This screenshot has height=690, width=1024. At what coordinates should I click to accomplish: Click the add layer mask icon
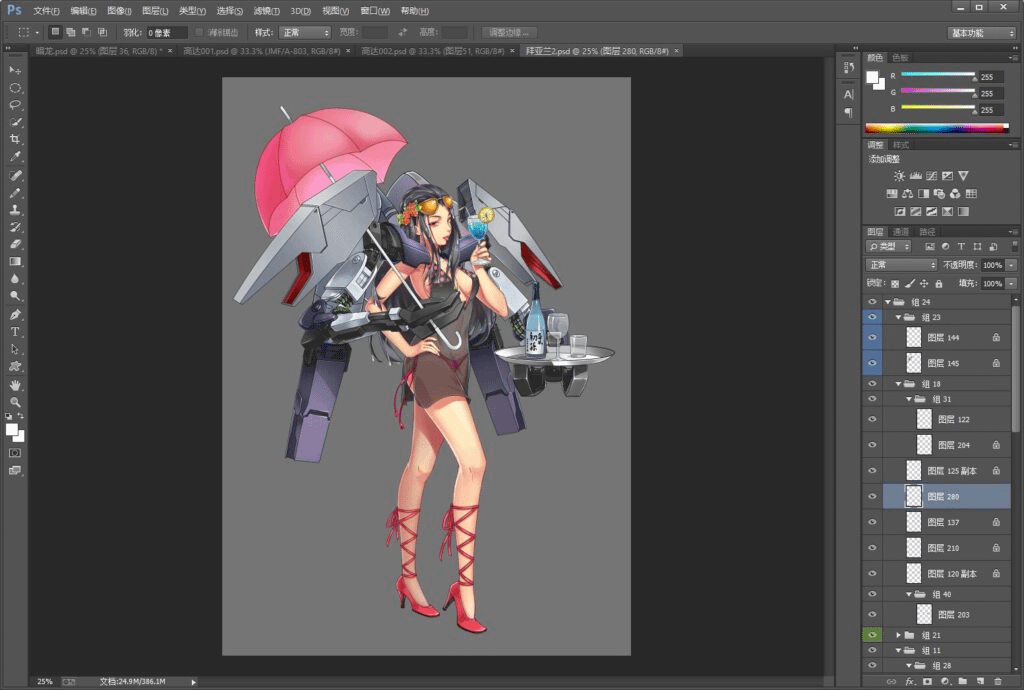click(x=927, y=682)
